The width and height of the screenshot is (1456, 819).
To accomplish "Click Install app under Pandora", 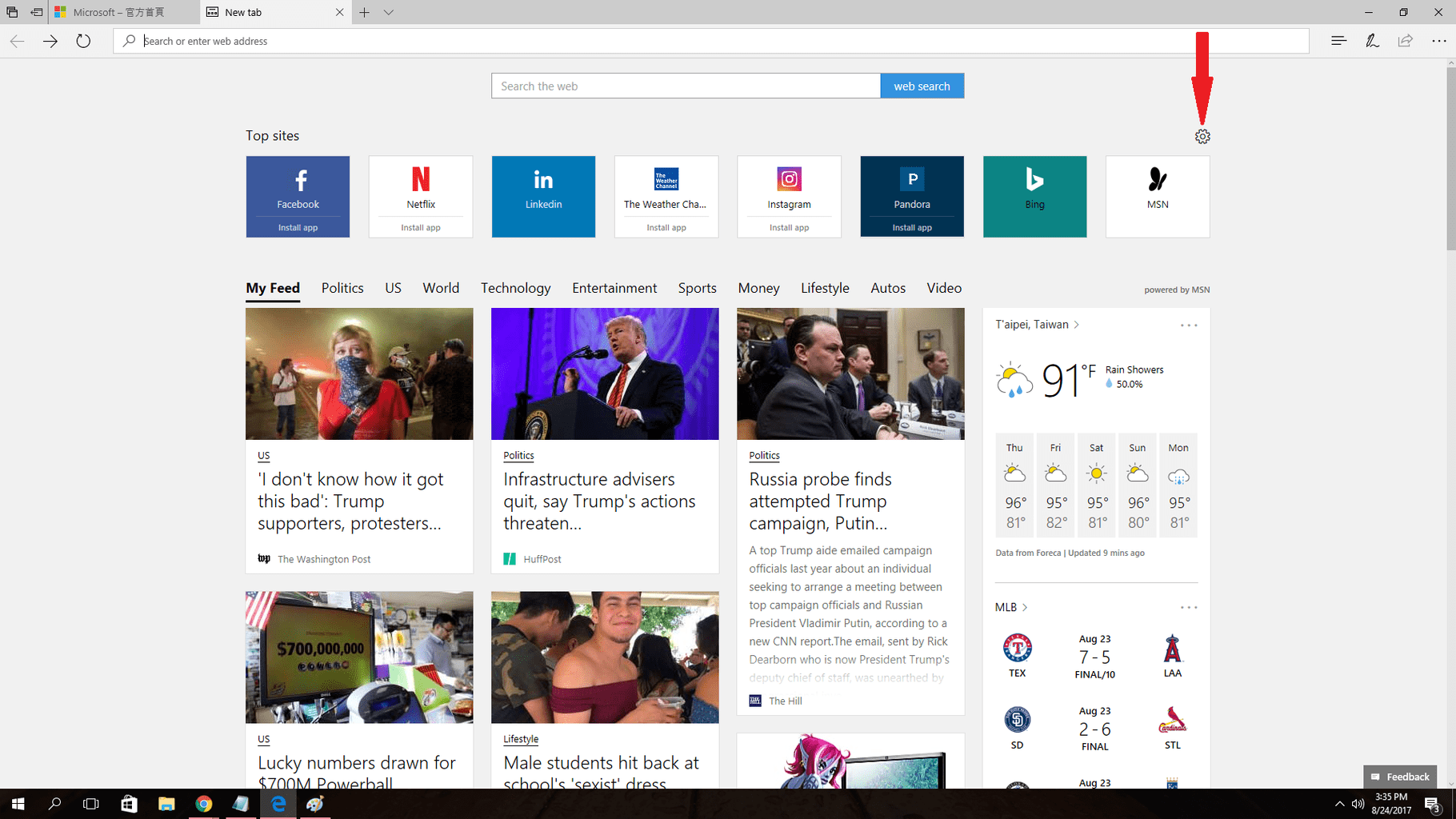I will 912,227.
